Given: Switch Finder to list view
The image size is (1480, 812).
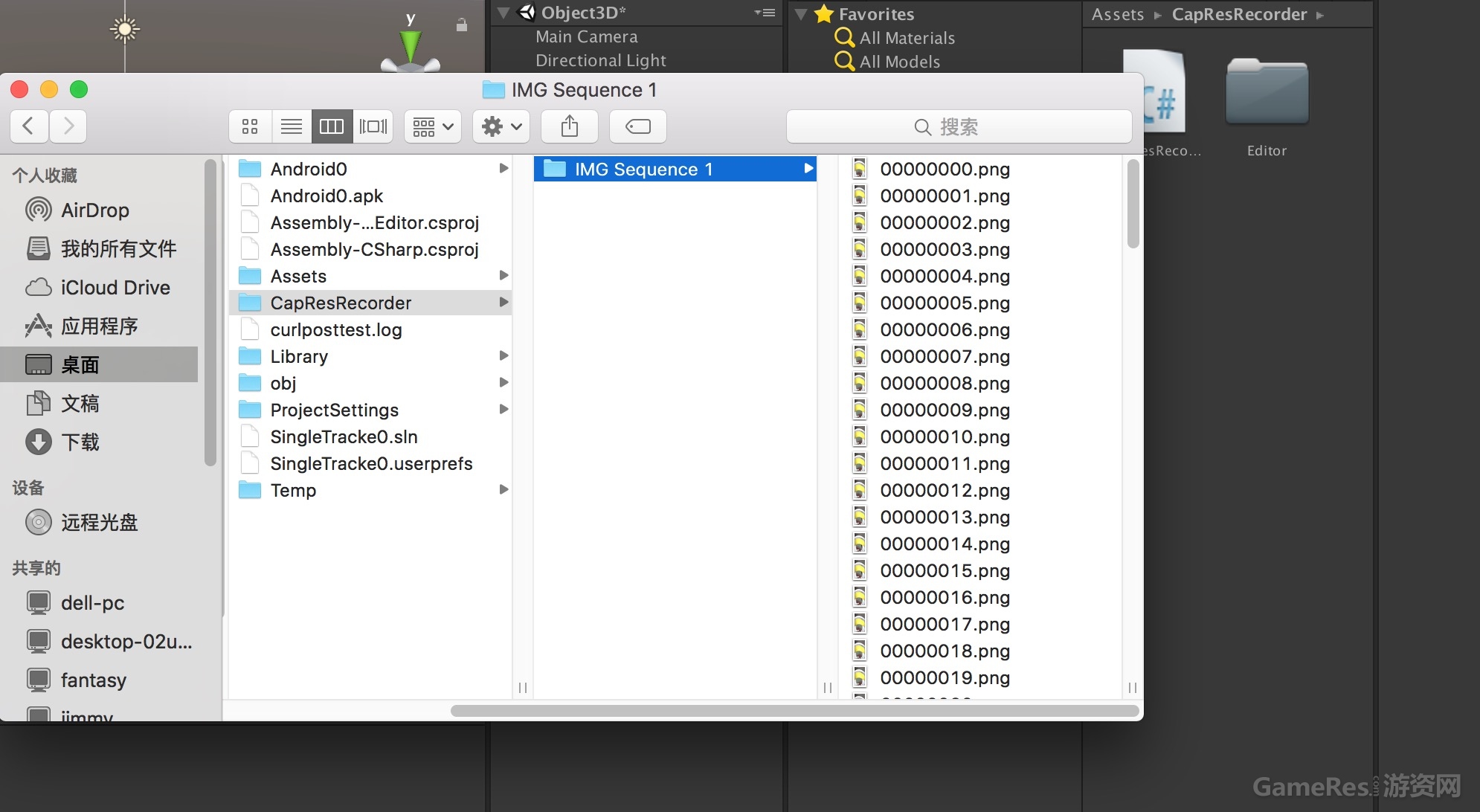Looking at the screenshot, I should pos(292,126).
